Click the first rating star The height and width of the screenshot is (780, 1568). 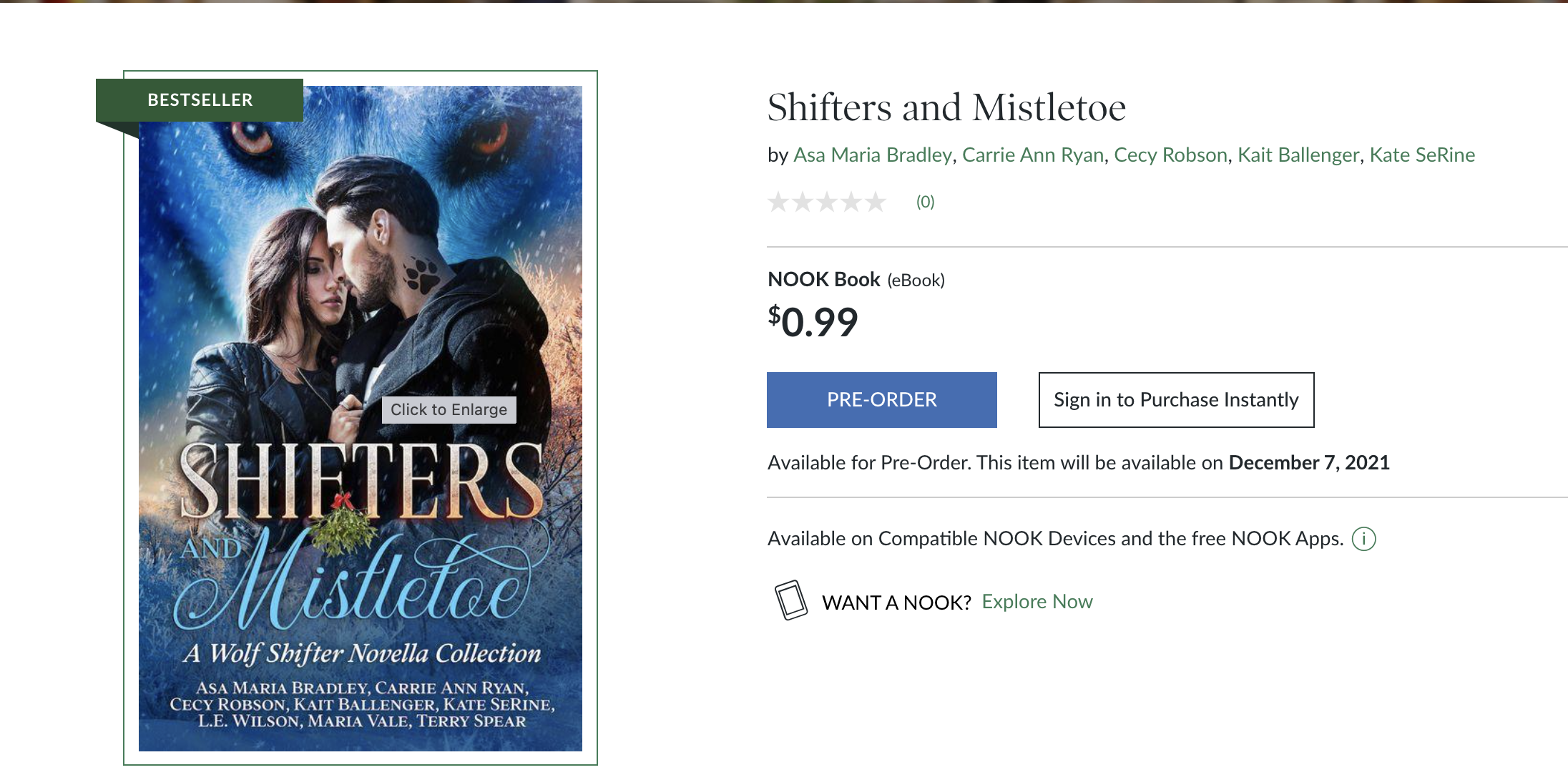pos(778,203)
